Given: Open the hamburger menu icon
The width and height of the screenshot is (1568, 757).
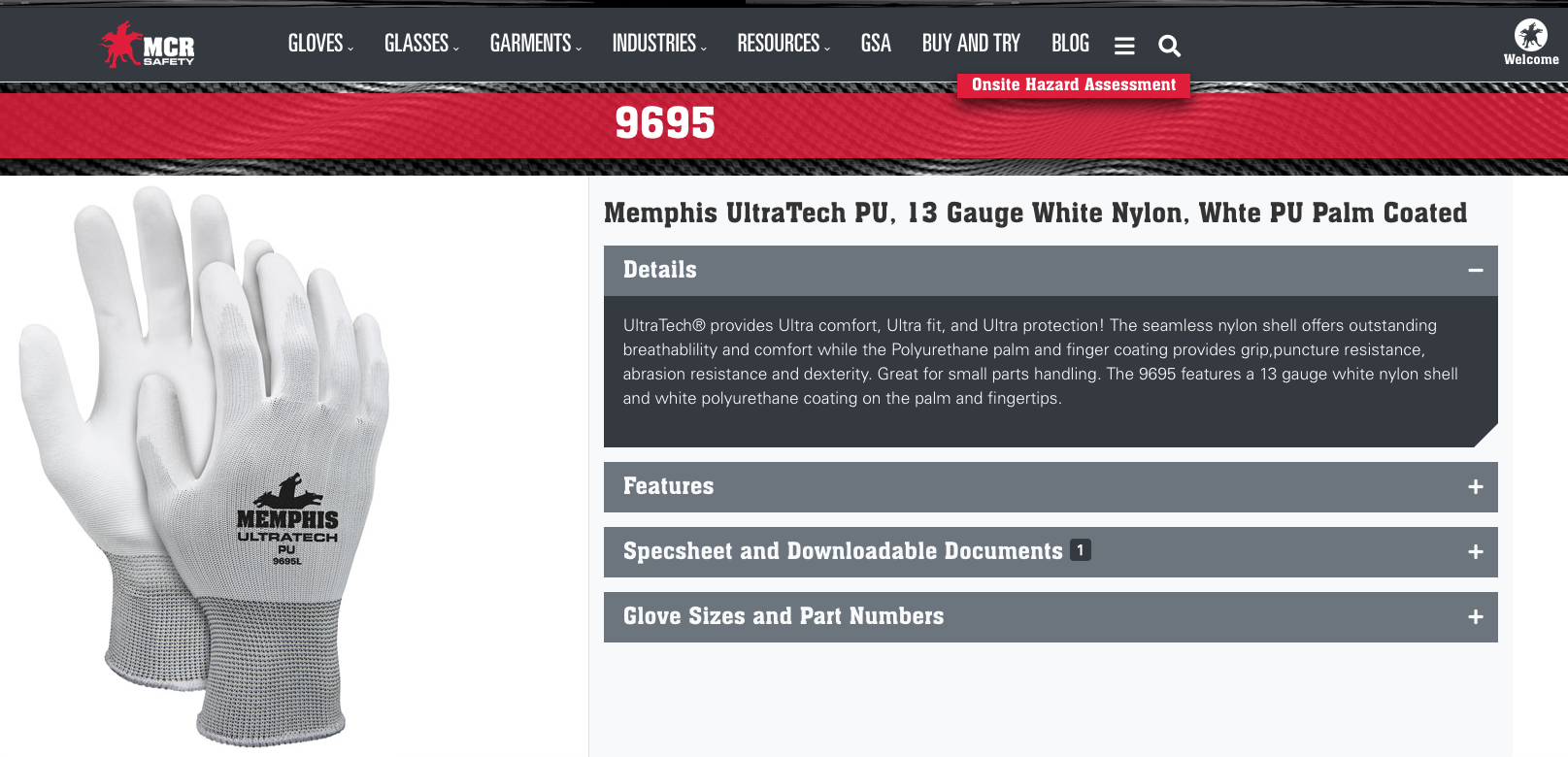Looking at the screenshot, I should [x=1124, y=46].
